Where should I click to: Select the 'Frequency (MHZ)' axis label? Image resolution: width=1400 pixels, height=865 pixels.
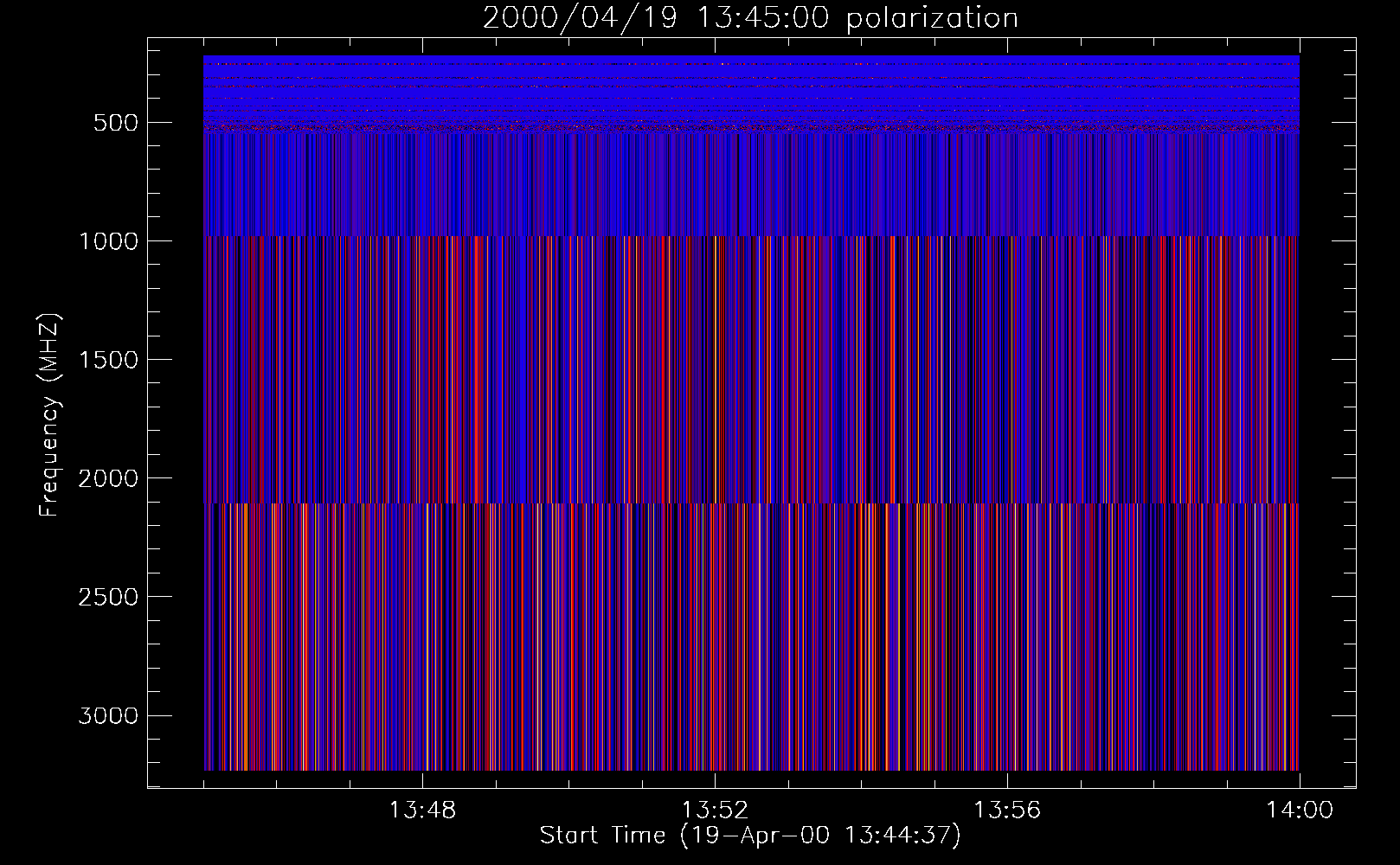coord(50,414)
